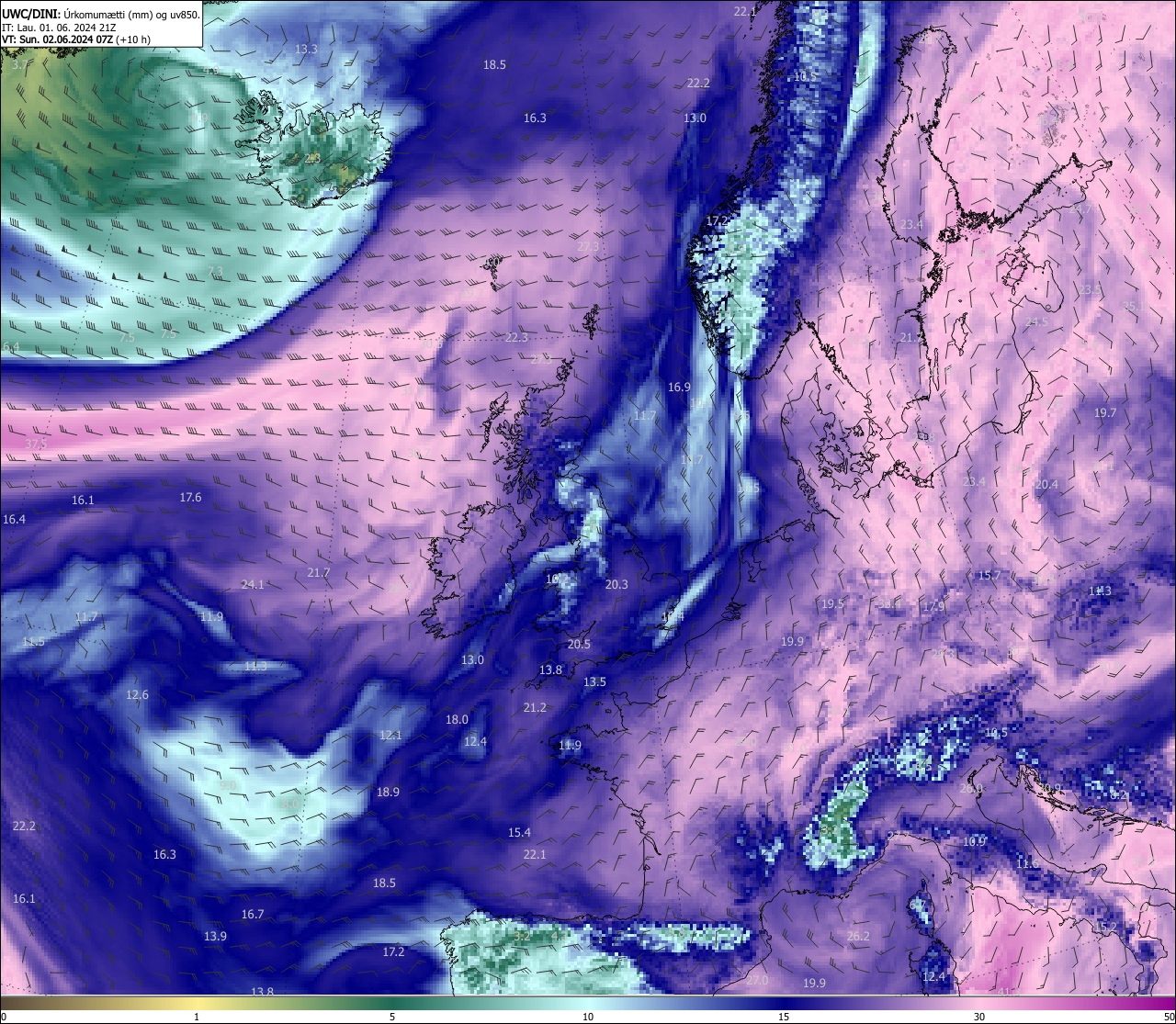Click the 11.6 value over Italy
Screen dimensions: 1176x1024
tap(1027, 863)
